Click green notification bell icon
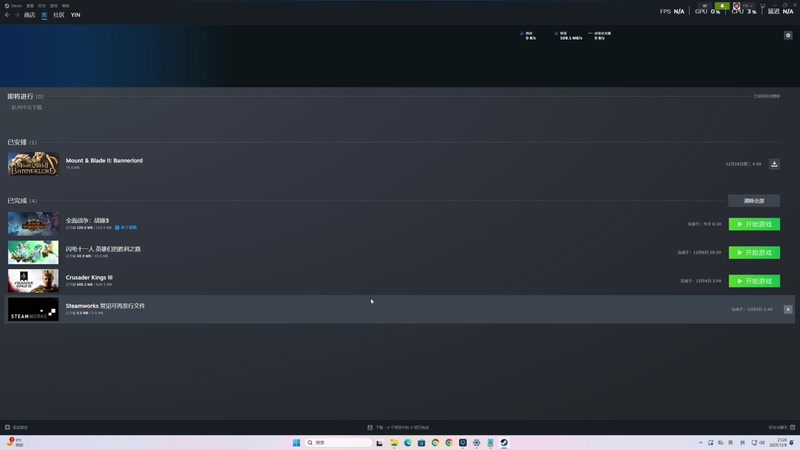 click(722, 6)
